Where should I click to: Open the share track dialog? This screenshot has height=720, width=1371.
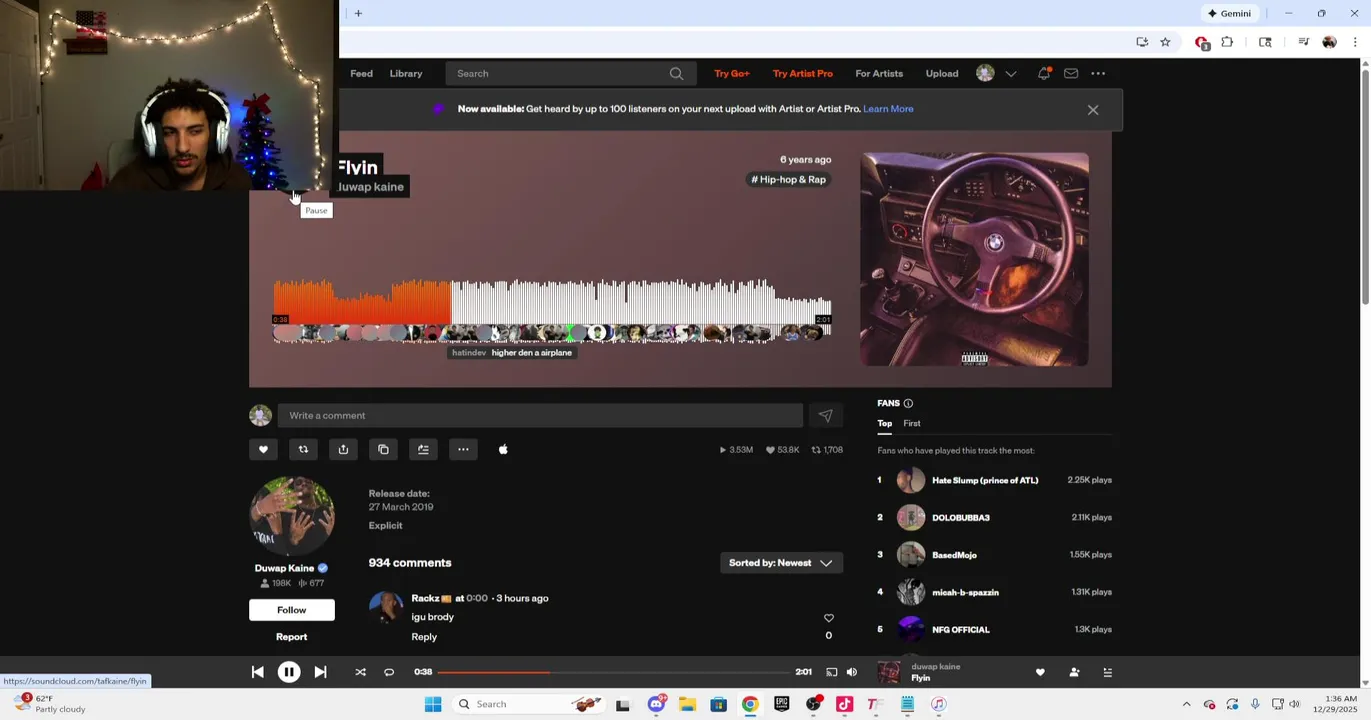343,450
